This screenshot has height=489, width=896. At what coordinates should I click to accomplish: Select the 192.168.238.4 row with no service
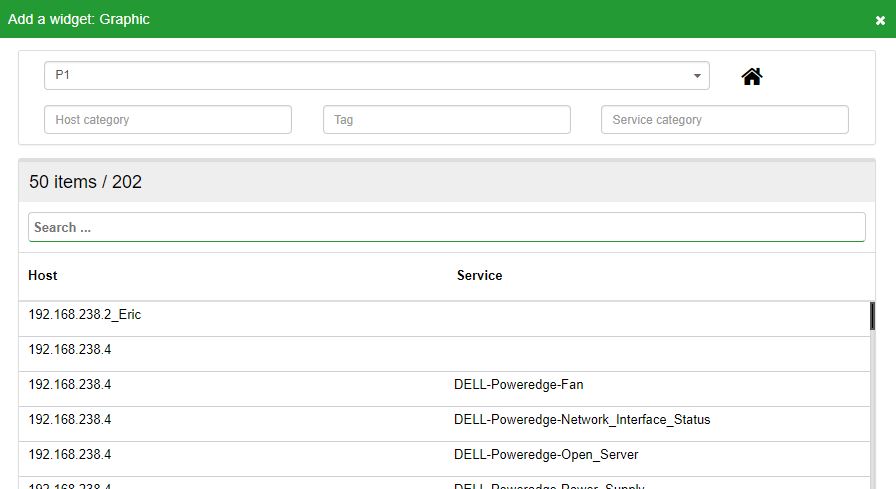(444, 354)
